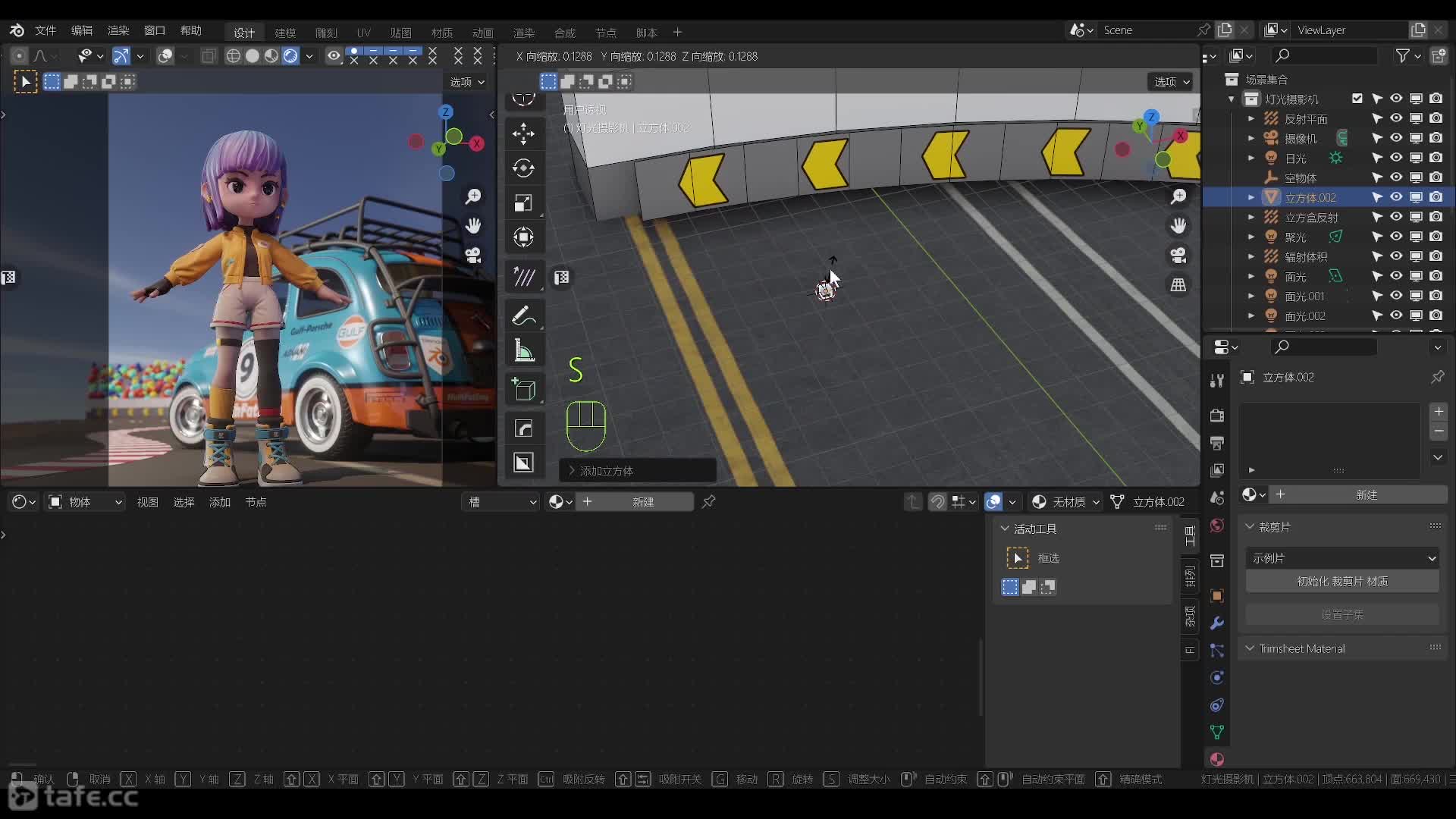
Task: Enable solid viewport shading
Action: [253, 56]
